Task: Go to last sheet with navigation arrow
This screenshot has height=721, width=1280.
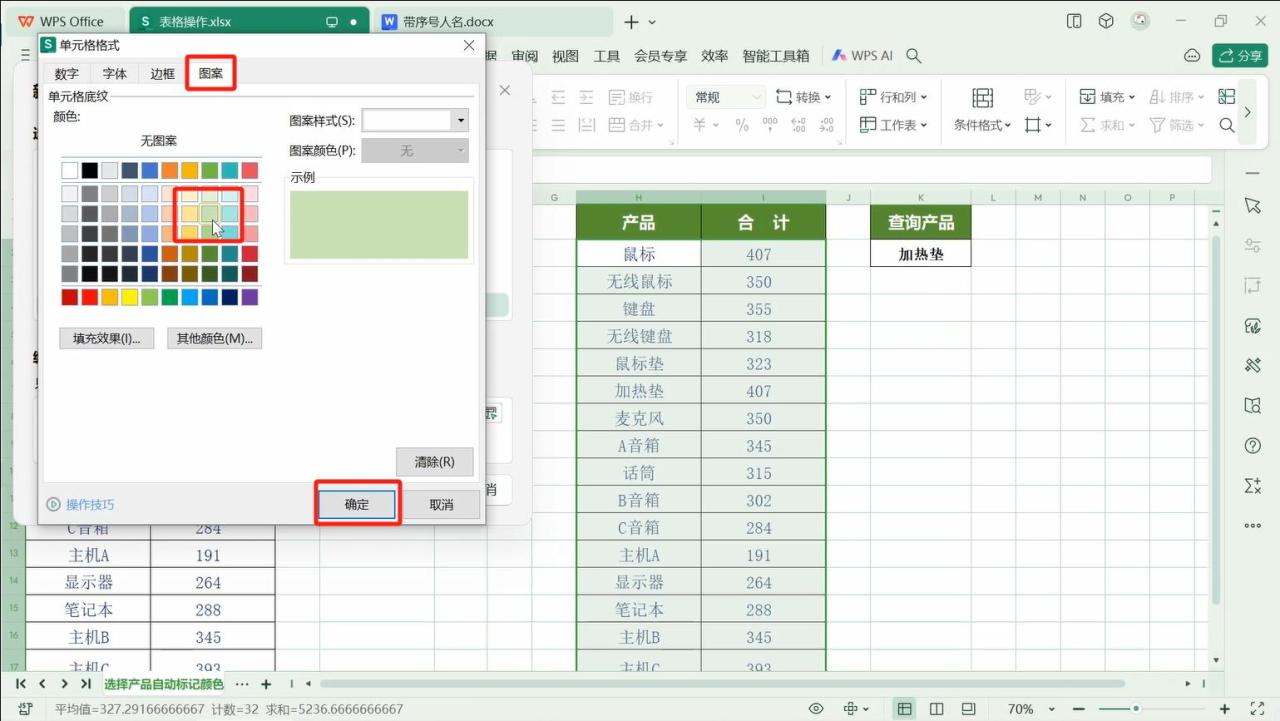Action: [x=87, y=684]
